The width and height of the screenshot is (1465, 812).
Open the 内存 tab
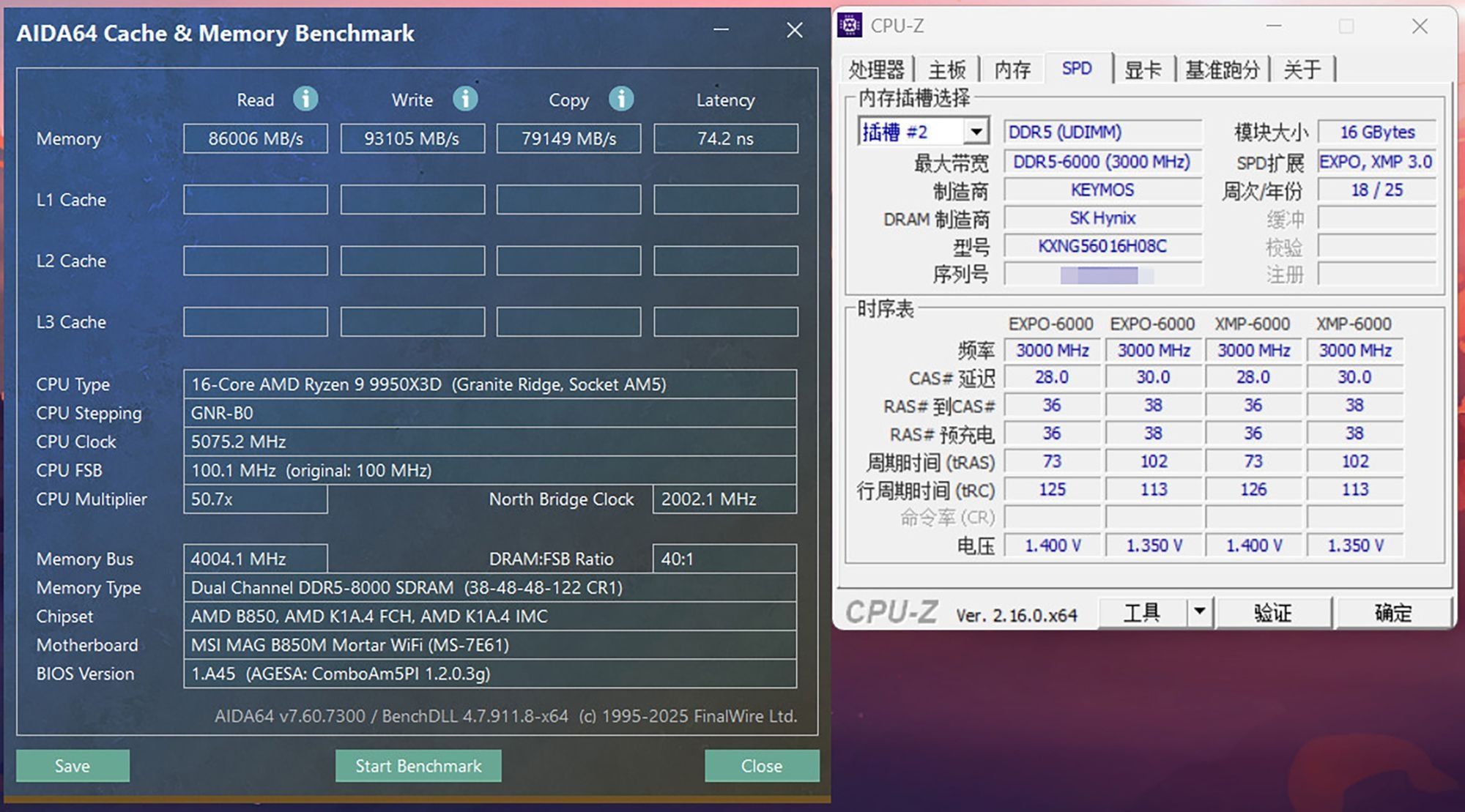click(1012, 70)
